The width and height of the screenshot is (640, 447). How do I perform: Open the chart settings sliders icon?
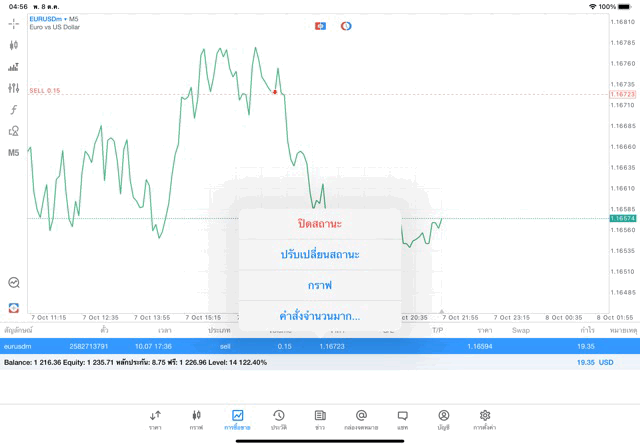[14, 88]
